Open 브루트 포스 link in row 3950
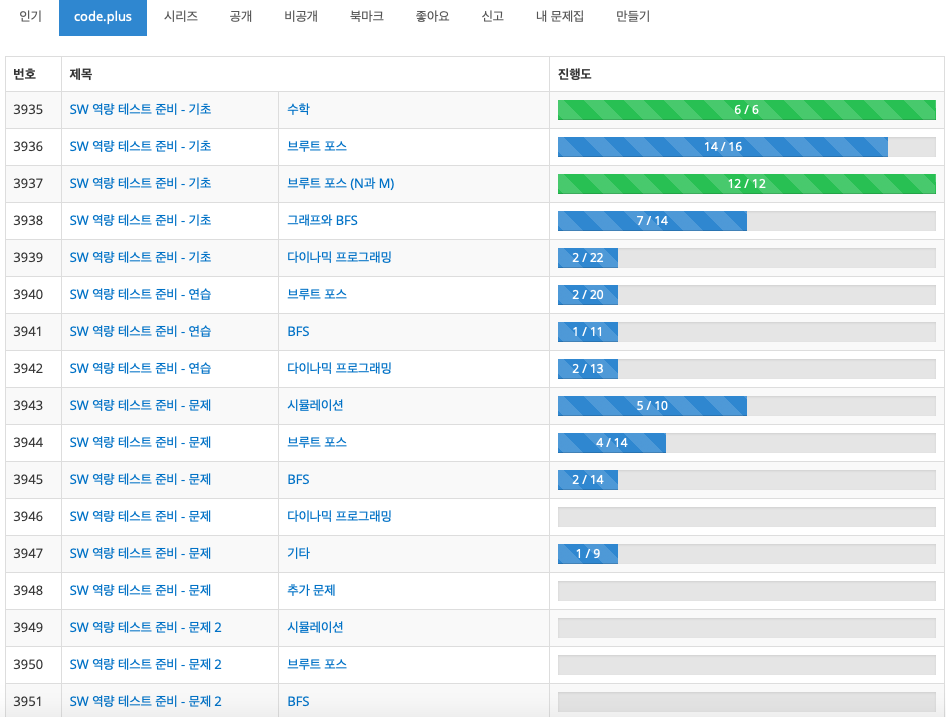 pos(317,664)
